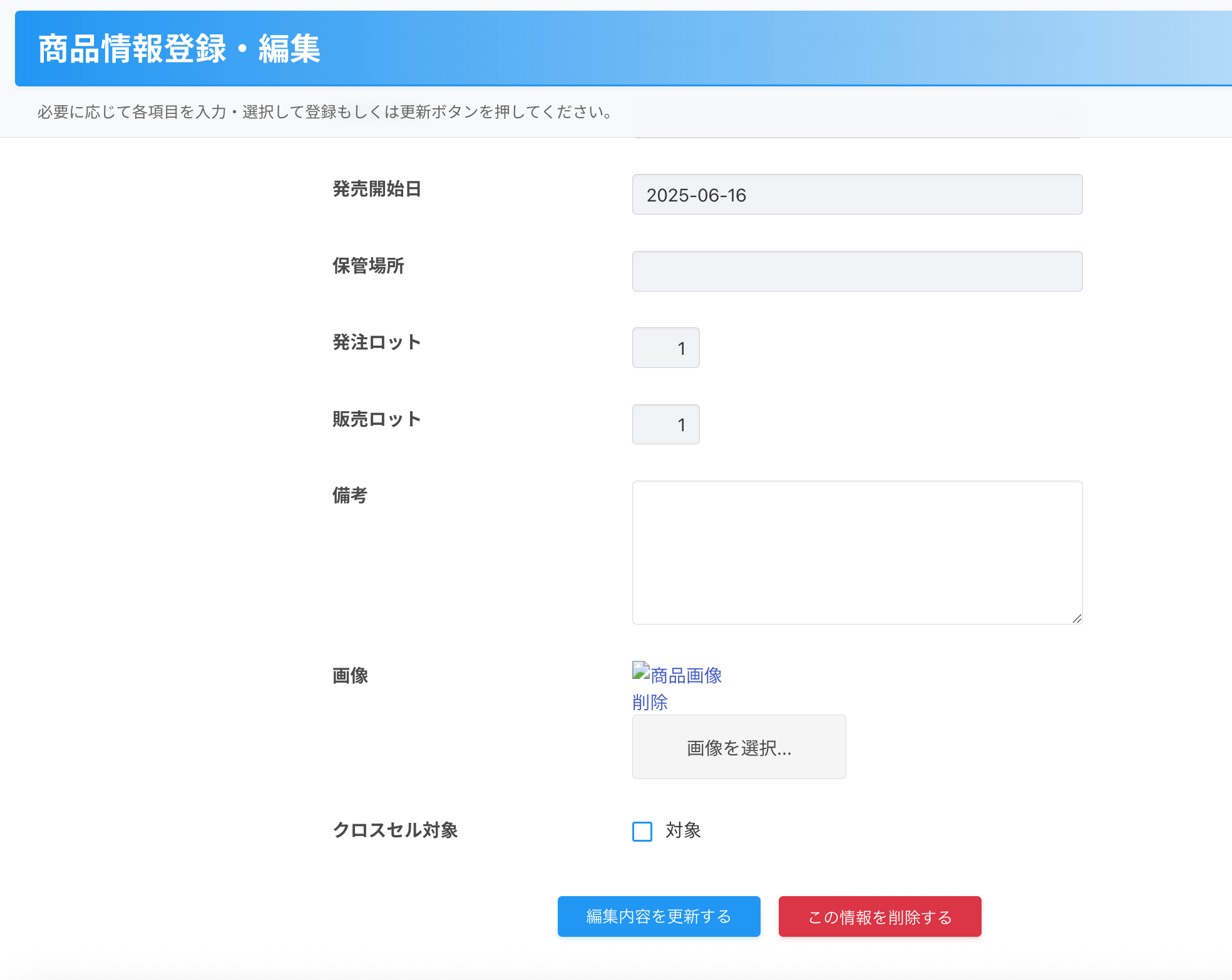Click 編集内容を更新する button

[659, 916]
